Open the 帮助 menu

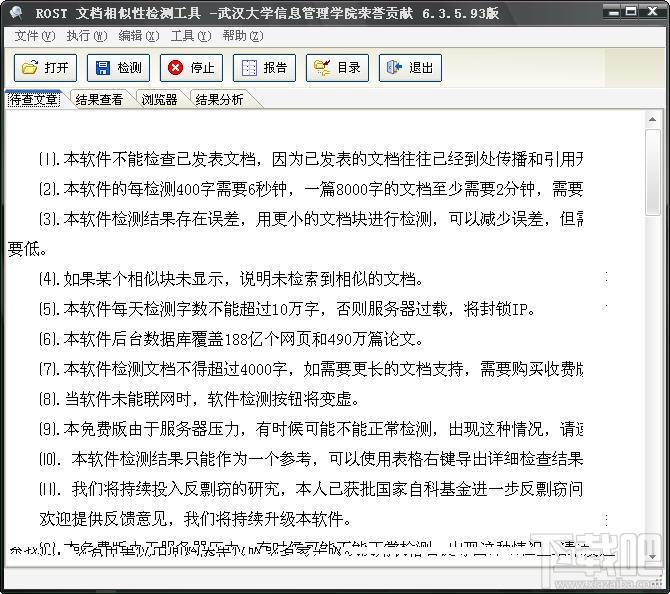[243, 36]
